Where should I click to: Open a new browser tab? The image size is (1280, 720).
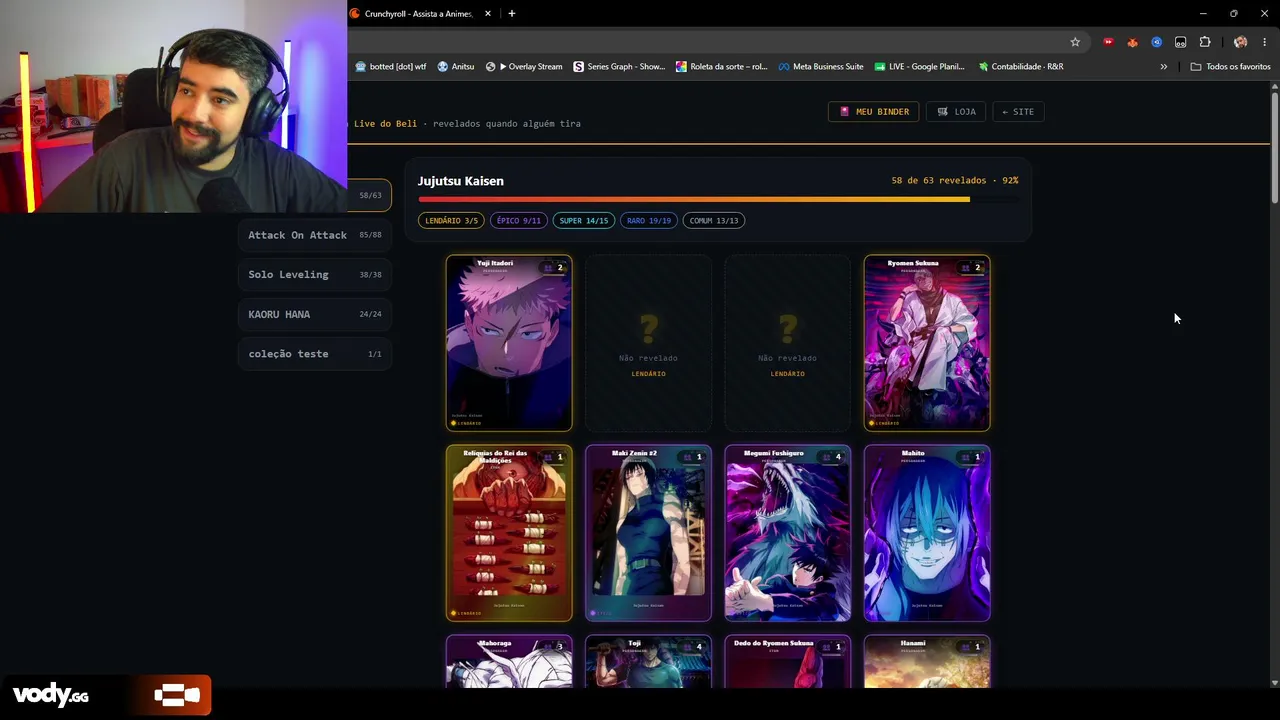coord(511,14)
